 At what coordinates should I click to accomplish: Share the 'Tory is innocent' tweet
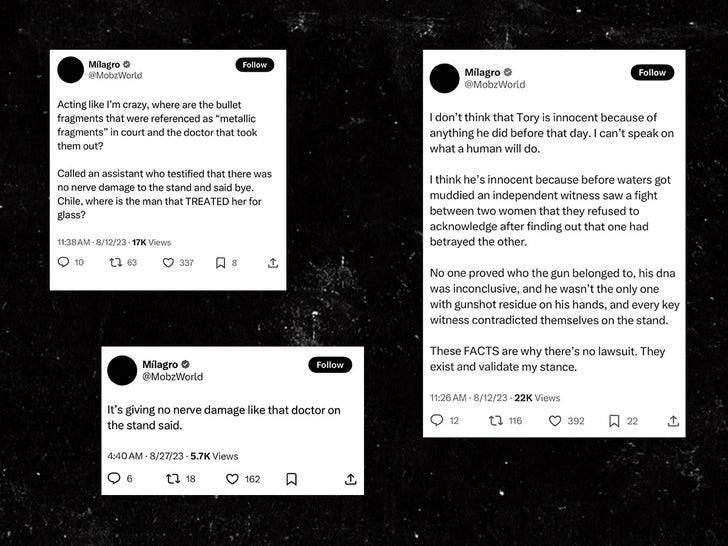pyautogui.click(x=673, y=421)
